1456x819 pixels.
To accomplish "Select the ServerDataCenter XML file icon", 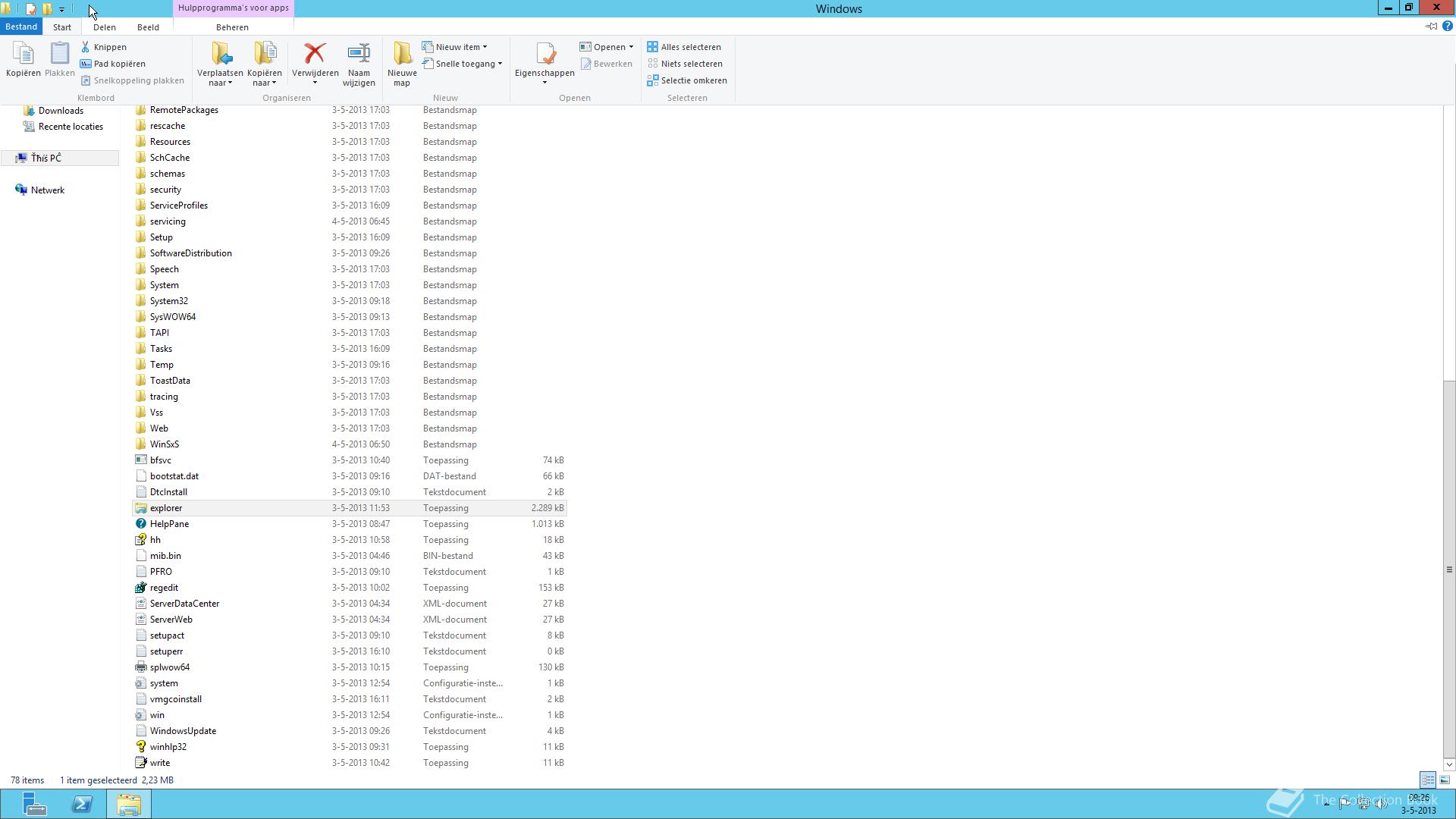I will [140, 604].
